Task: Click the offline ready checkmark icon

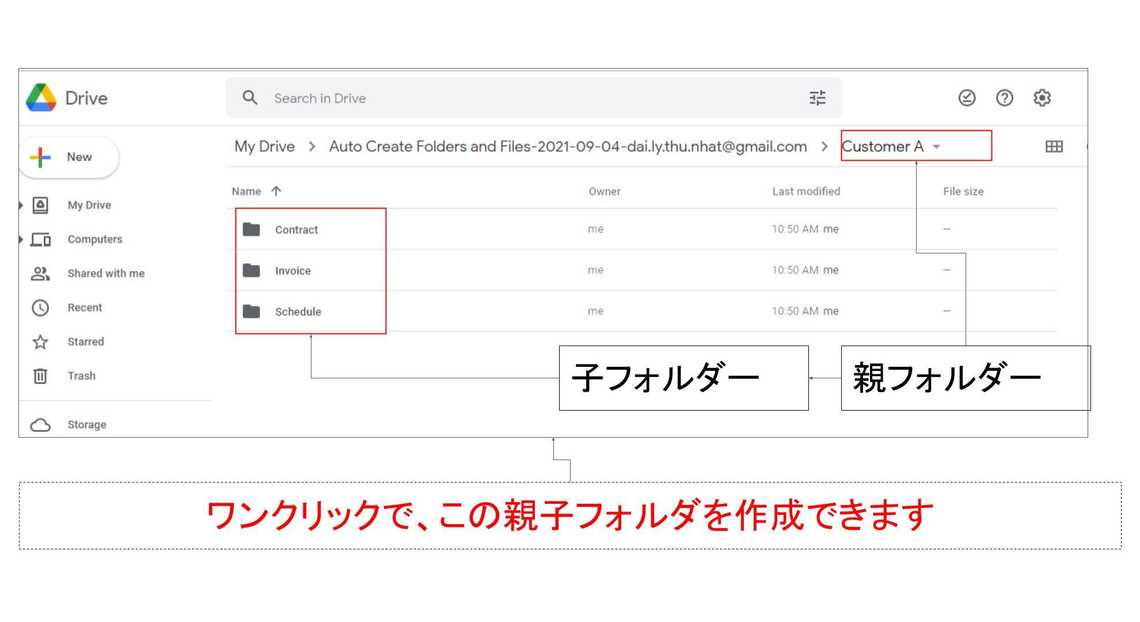Action: 967,98
